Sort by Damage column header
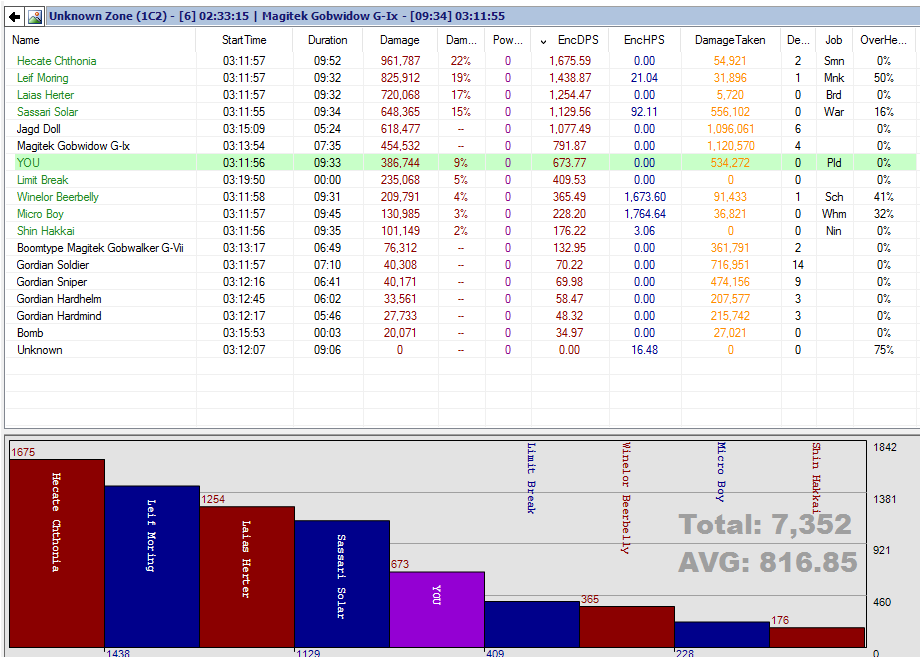Image resolution: width=920 pixels, height=657 pixels. 400,40
